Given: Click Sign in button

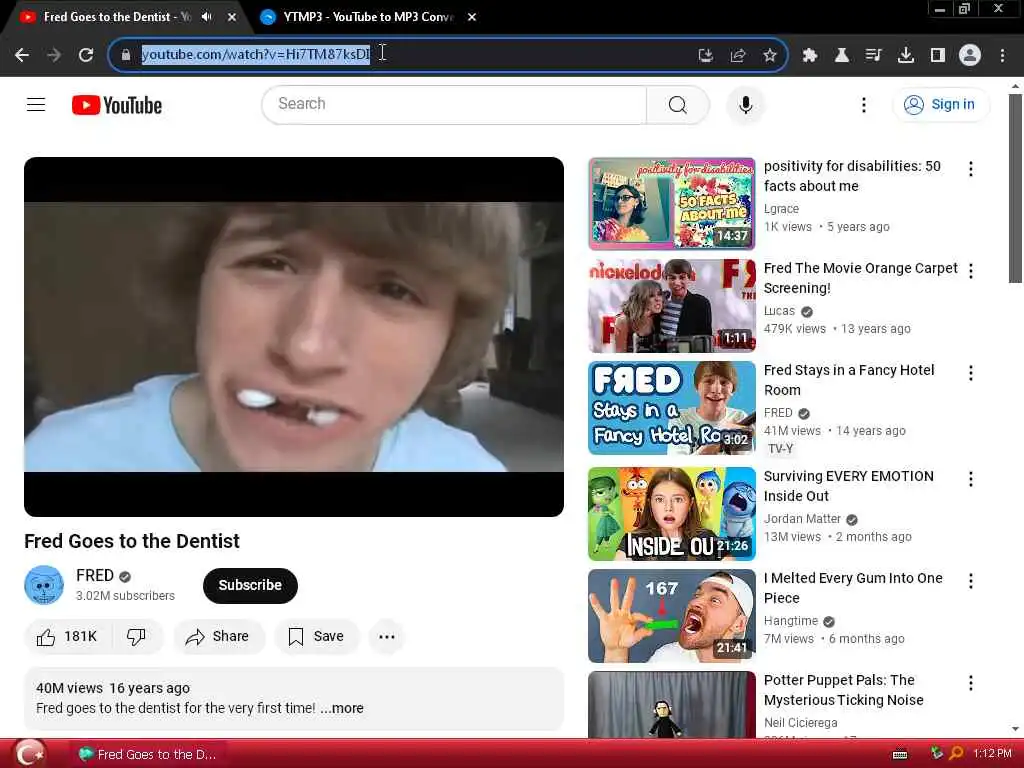Looking at the screenshot, I should click(x=940, y=104).
